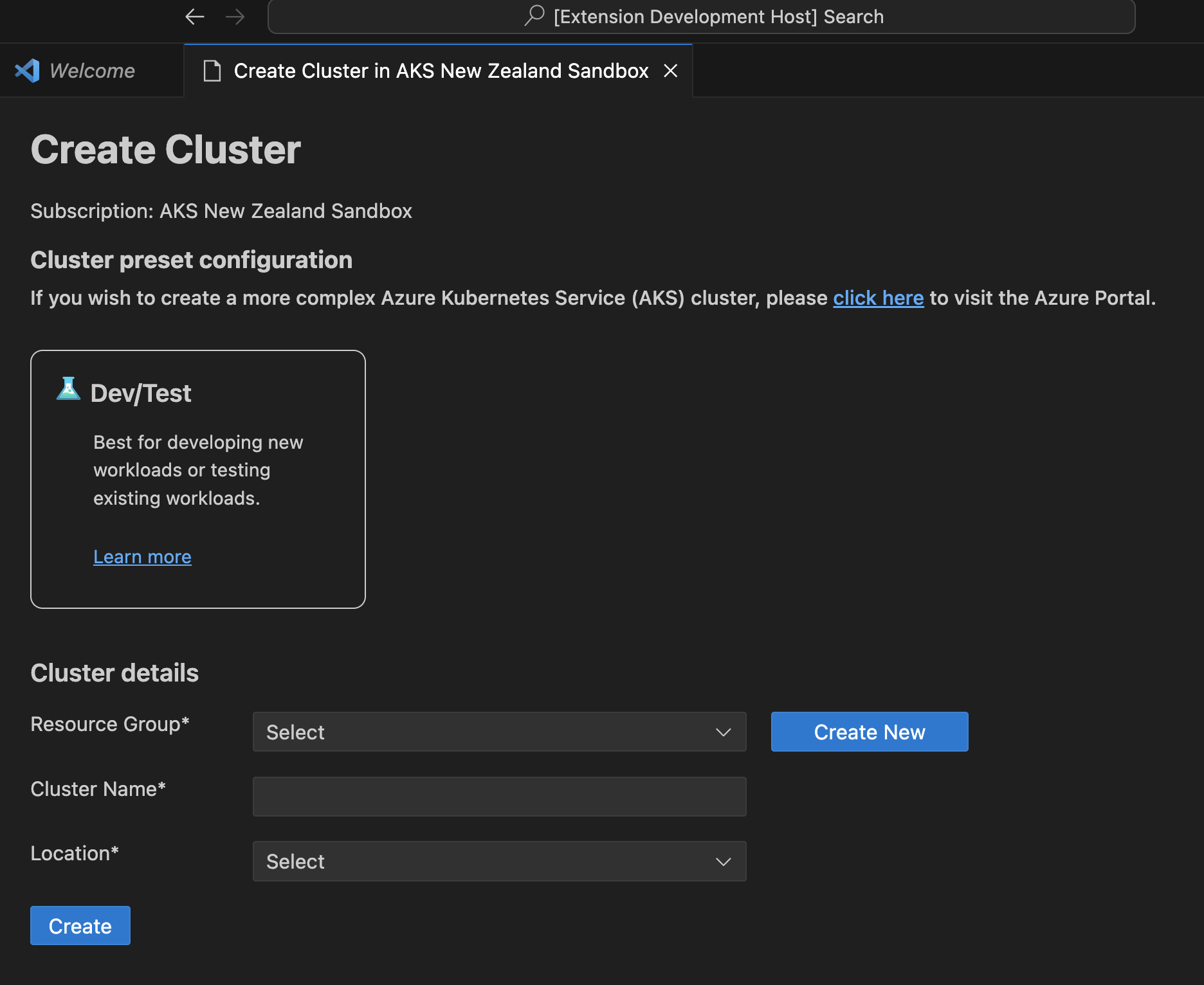The image size is (1204, 985).
Task: Open the Resource Group dropdown
Action: (500, 732)
